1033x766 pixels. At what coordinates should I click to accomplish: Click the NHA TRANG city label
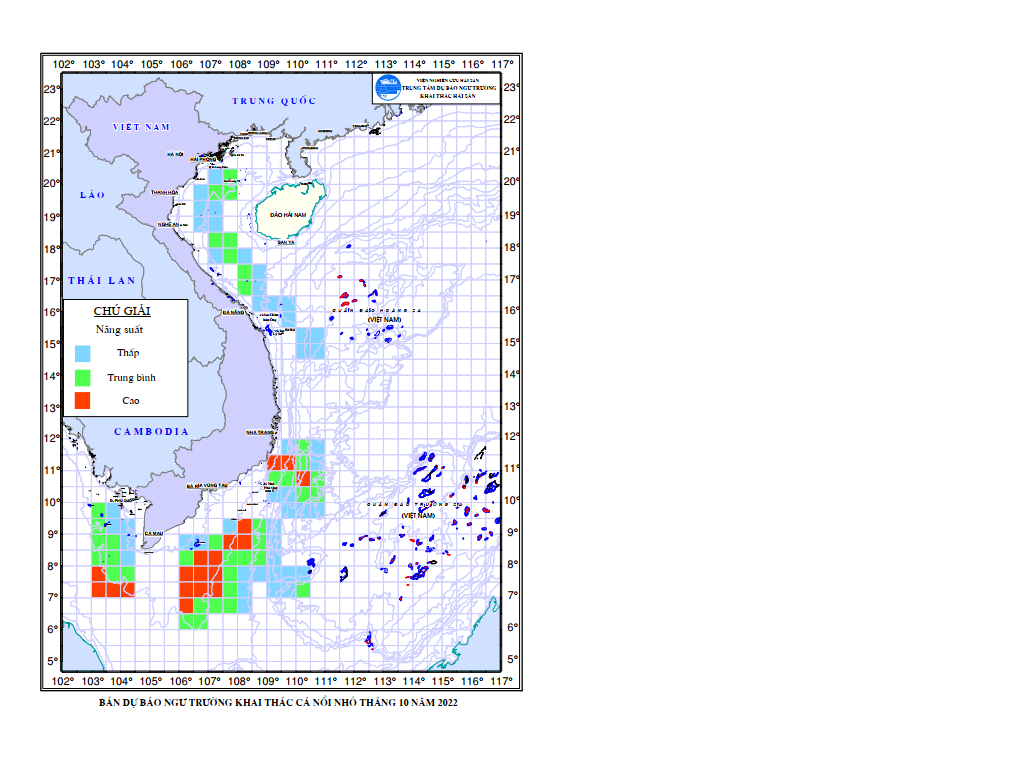(x=260, y=433)
